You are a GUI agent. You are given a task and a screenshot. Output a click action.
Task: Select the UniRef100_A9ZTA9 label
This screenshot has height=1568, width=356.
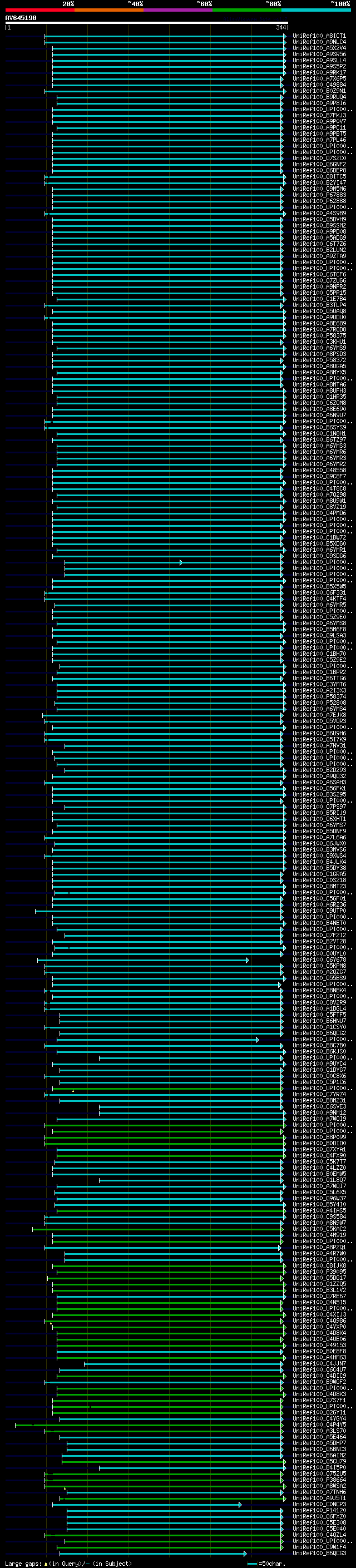[x=319, y=256]
